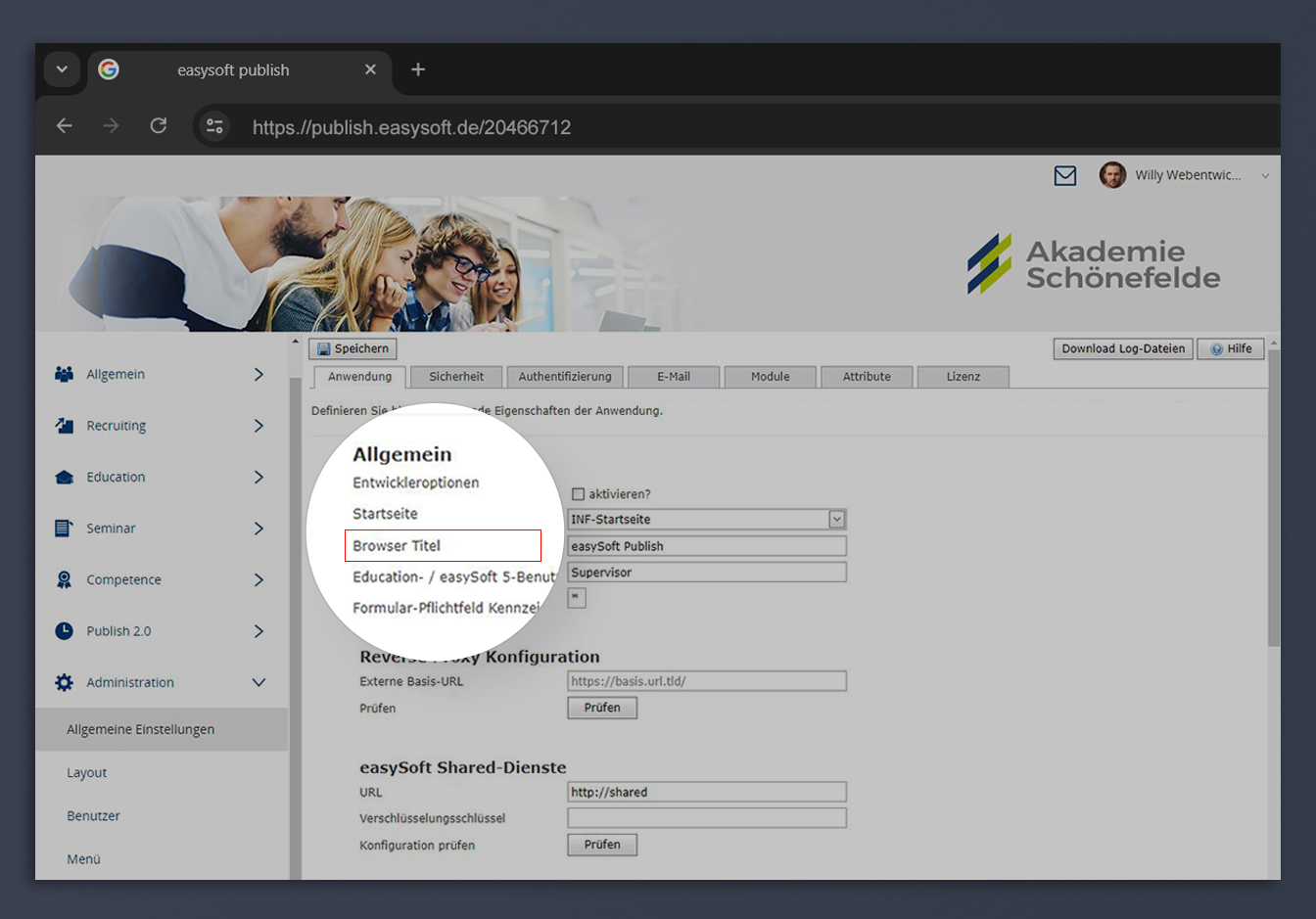Toggle the Entwickleroptionen aktivieren checkbox
The image size is (1316, 919).
pyautogui.click(x=578, y=494)
